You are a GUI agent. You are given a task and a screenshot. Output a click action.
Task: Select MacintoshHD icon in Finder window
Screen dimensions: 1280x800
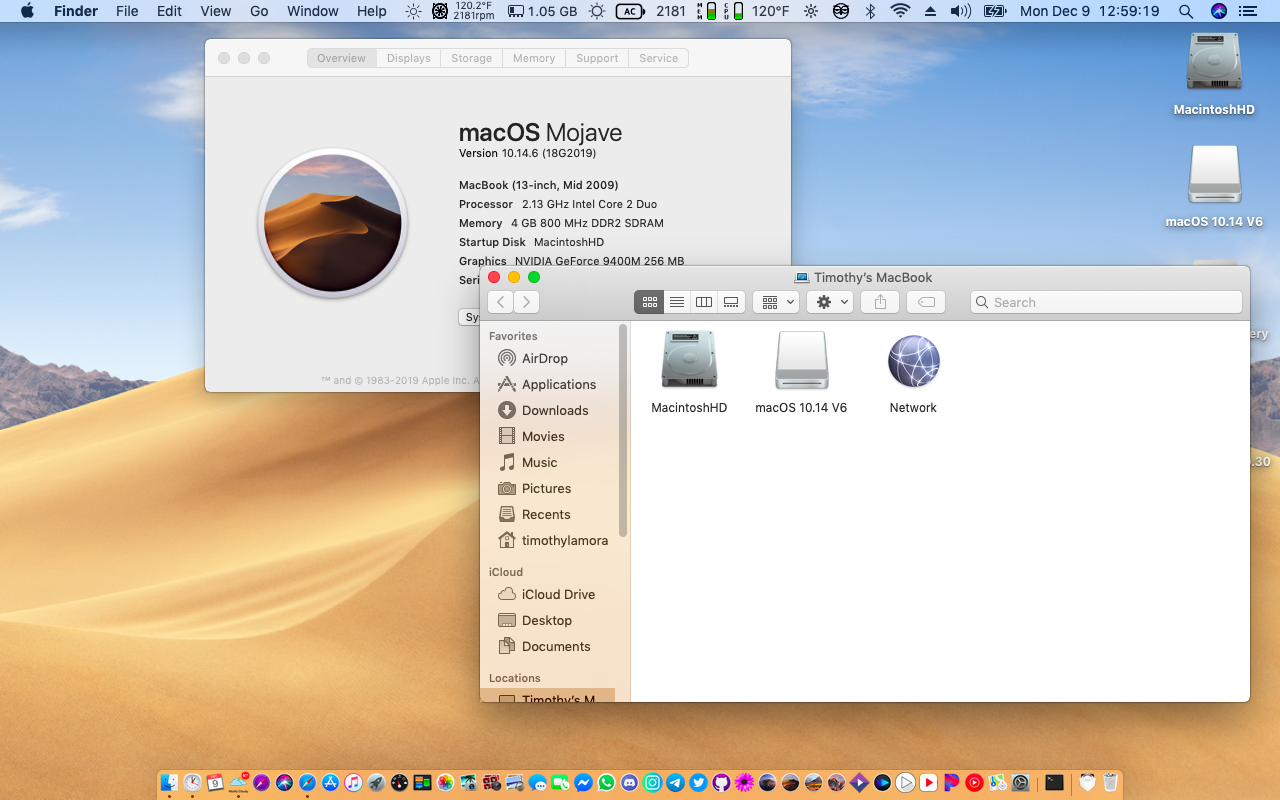[x=689, y=372]
